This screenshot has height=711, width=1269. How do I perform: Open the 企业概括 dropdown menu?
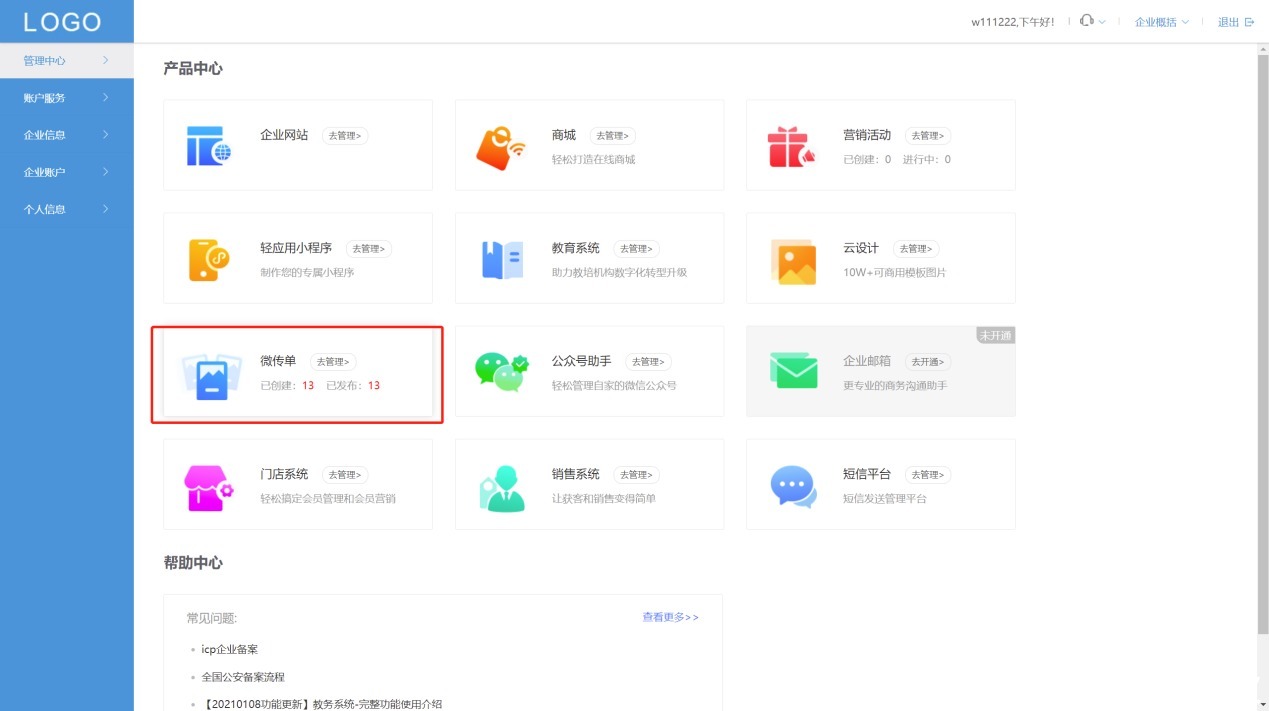[x=1157, y=20]
